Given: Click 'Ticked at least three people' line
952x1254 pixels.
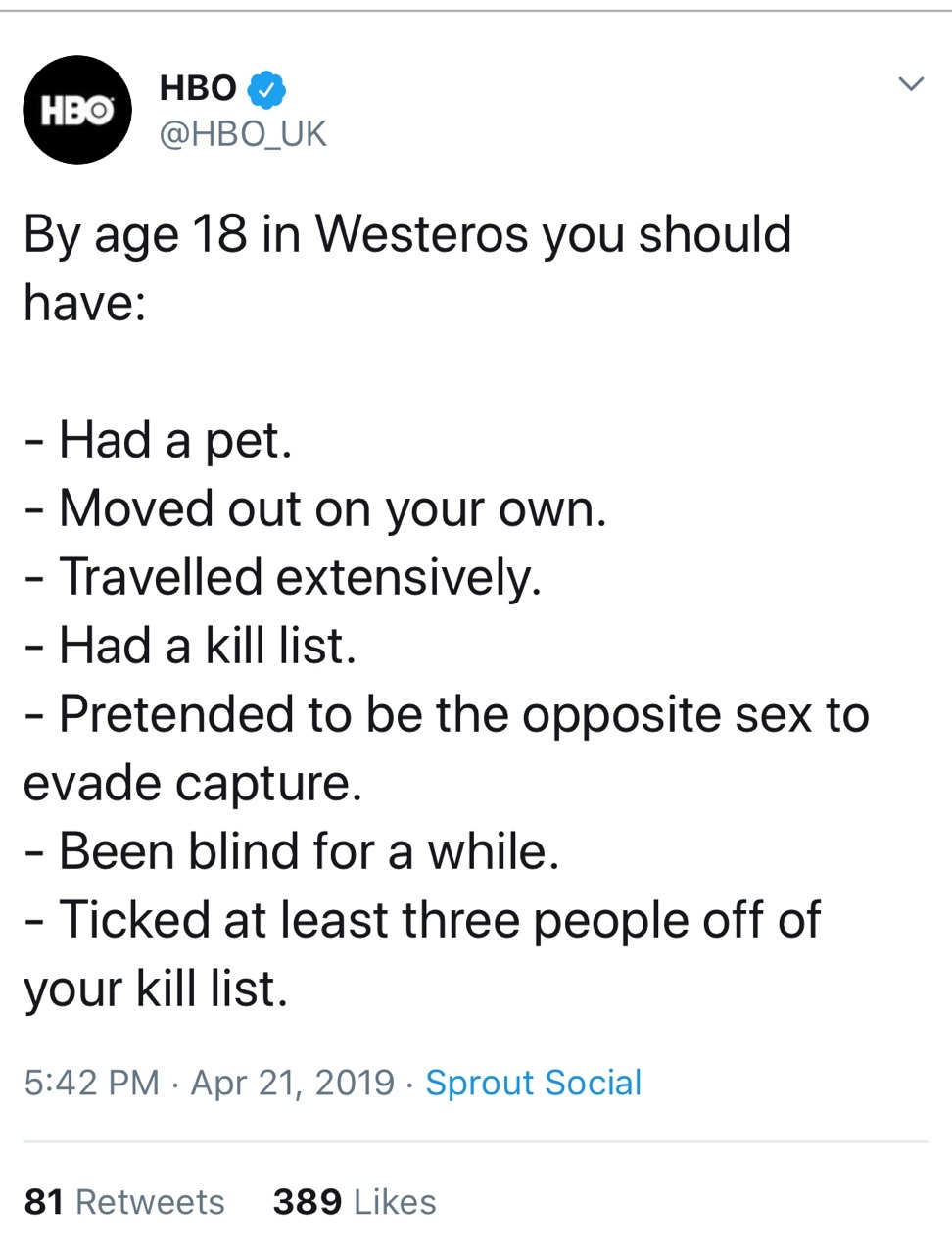Looking at the screenshot, I should point(422,921).
